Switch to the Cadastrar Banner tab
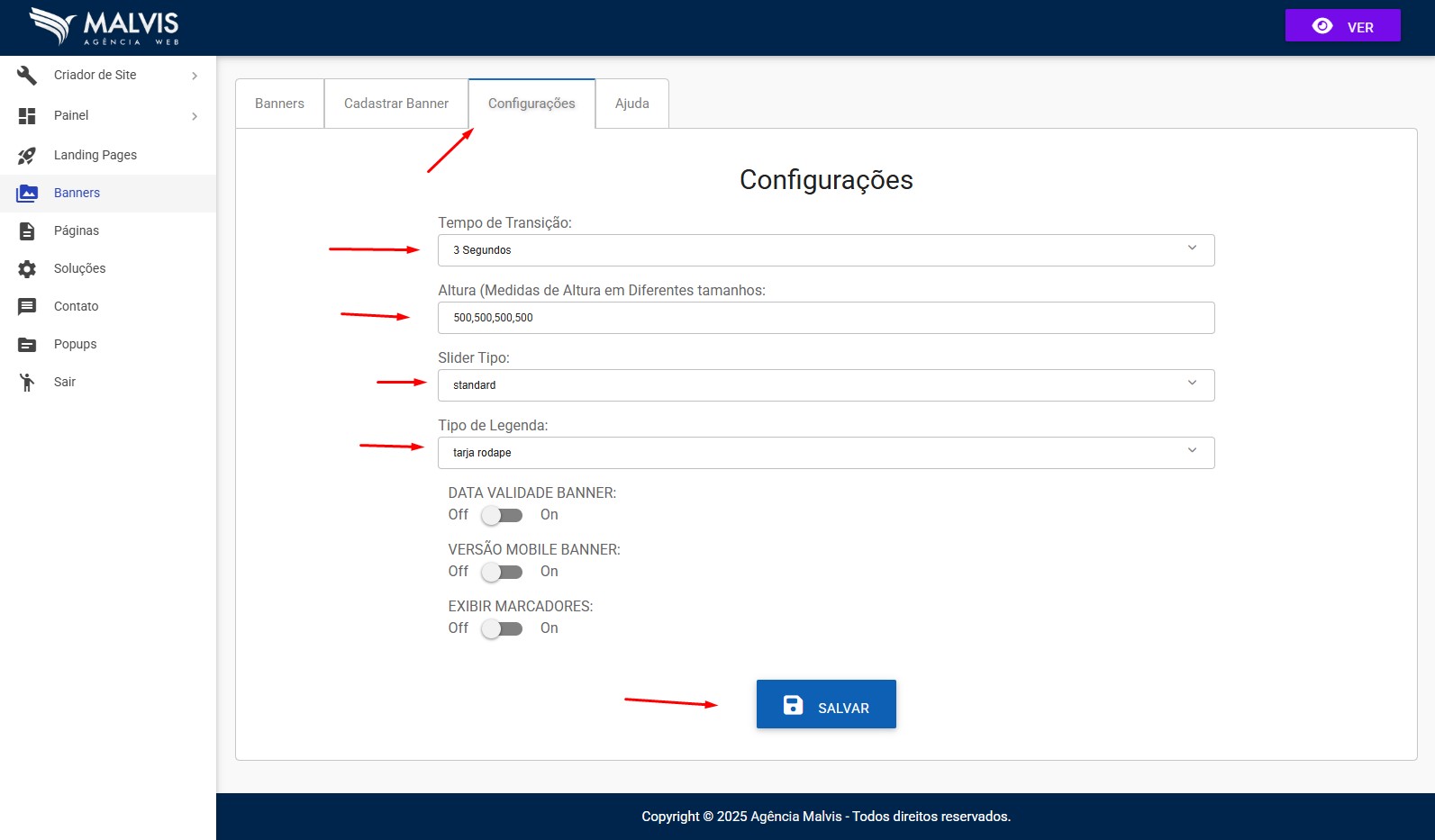Viewport: 1435px width, 840px height. 396,104
